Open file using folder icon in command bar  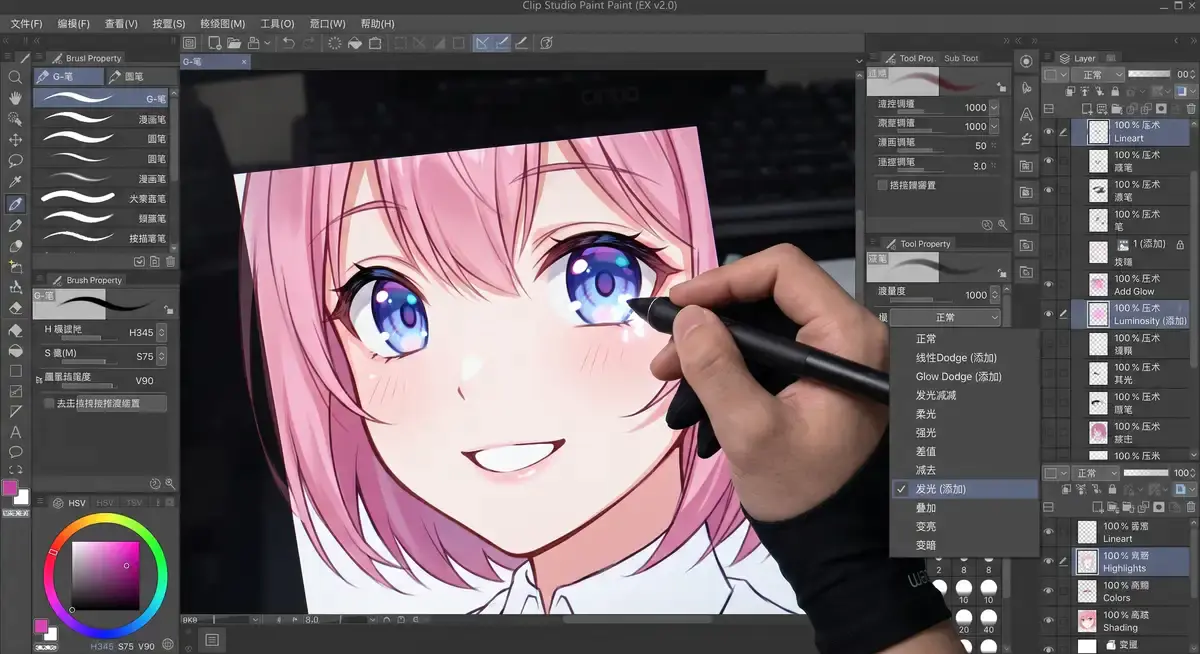click(x=234, y=43)
